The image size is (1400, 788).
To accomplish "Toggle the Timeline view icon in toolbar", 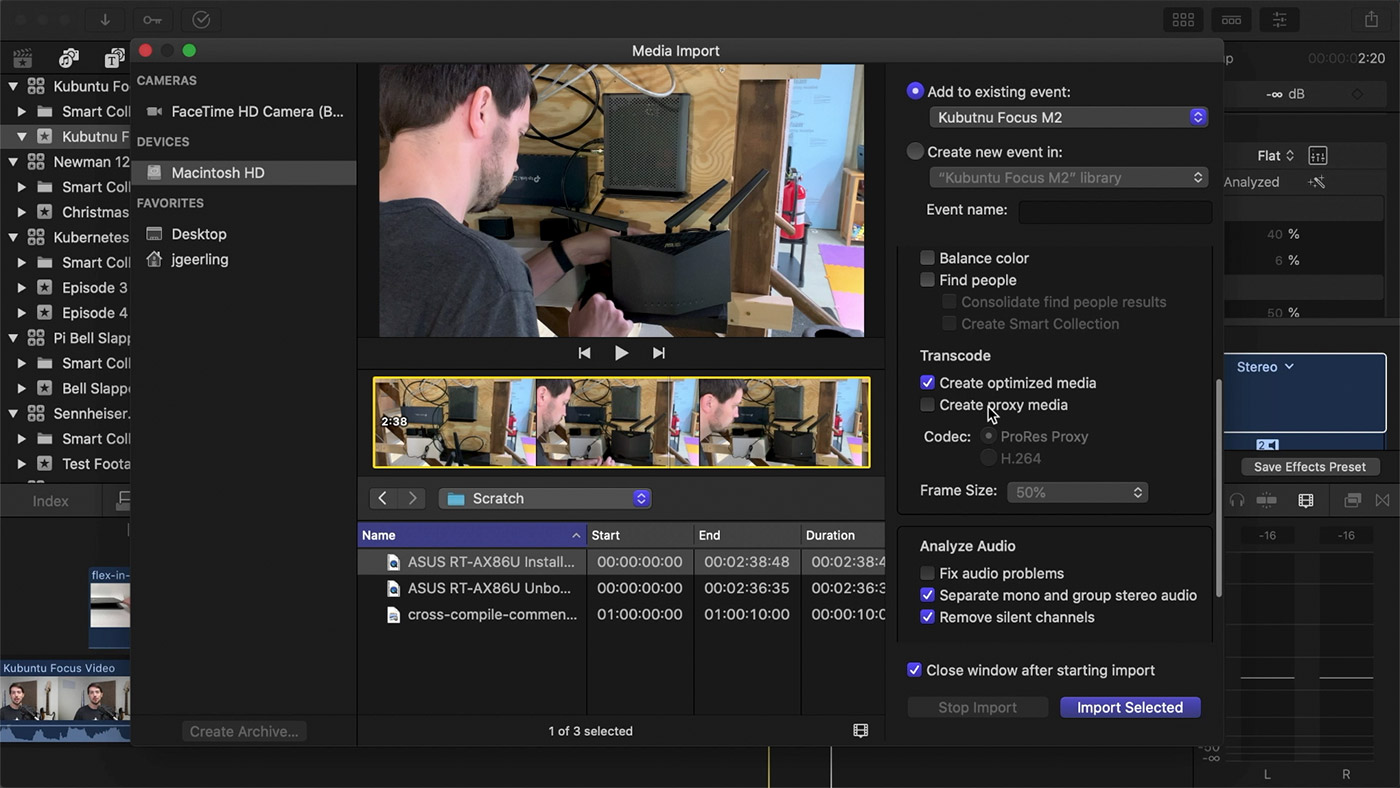I will pyautogui.click(x=1231, y=19).
